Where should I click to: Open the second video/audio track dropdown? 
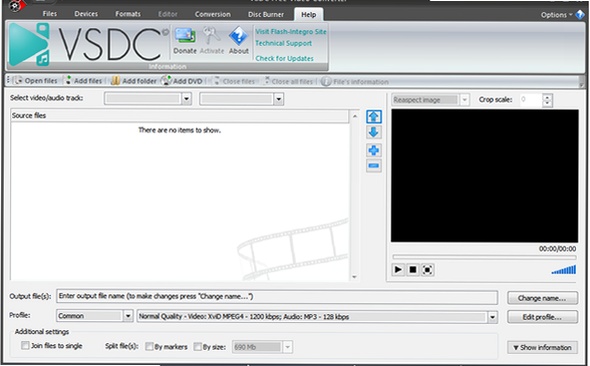click(x=278, y=99)
